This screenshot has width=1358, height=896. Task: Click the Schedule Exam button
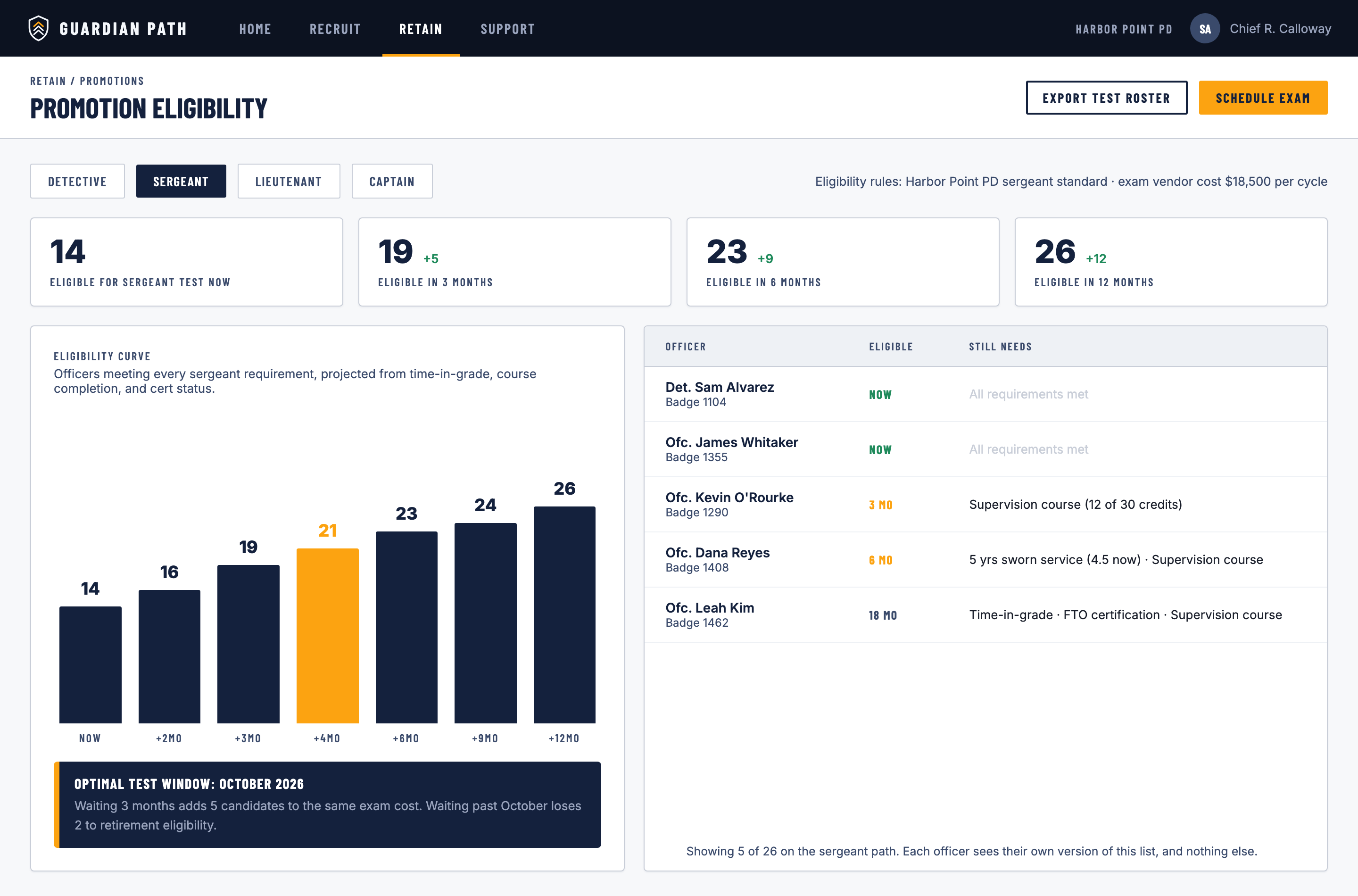tap(1263, 98)
